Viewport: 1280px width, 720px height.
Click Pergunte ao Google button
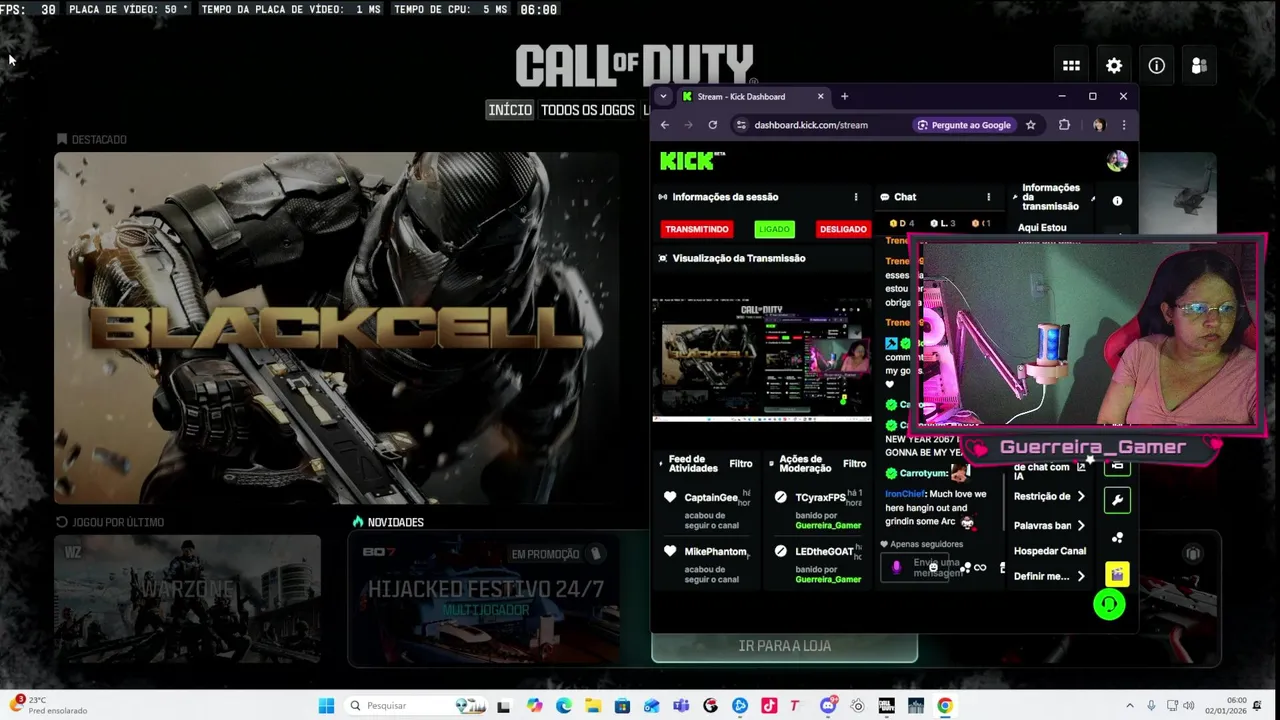coord(964,125)
